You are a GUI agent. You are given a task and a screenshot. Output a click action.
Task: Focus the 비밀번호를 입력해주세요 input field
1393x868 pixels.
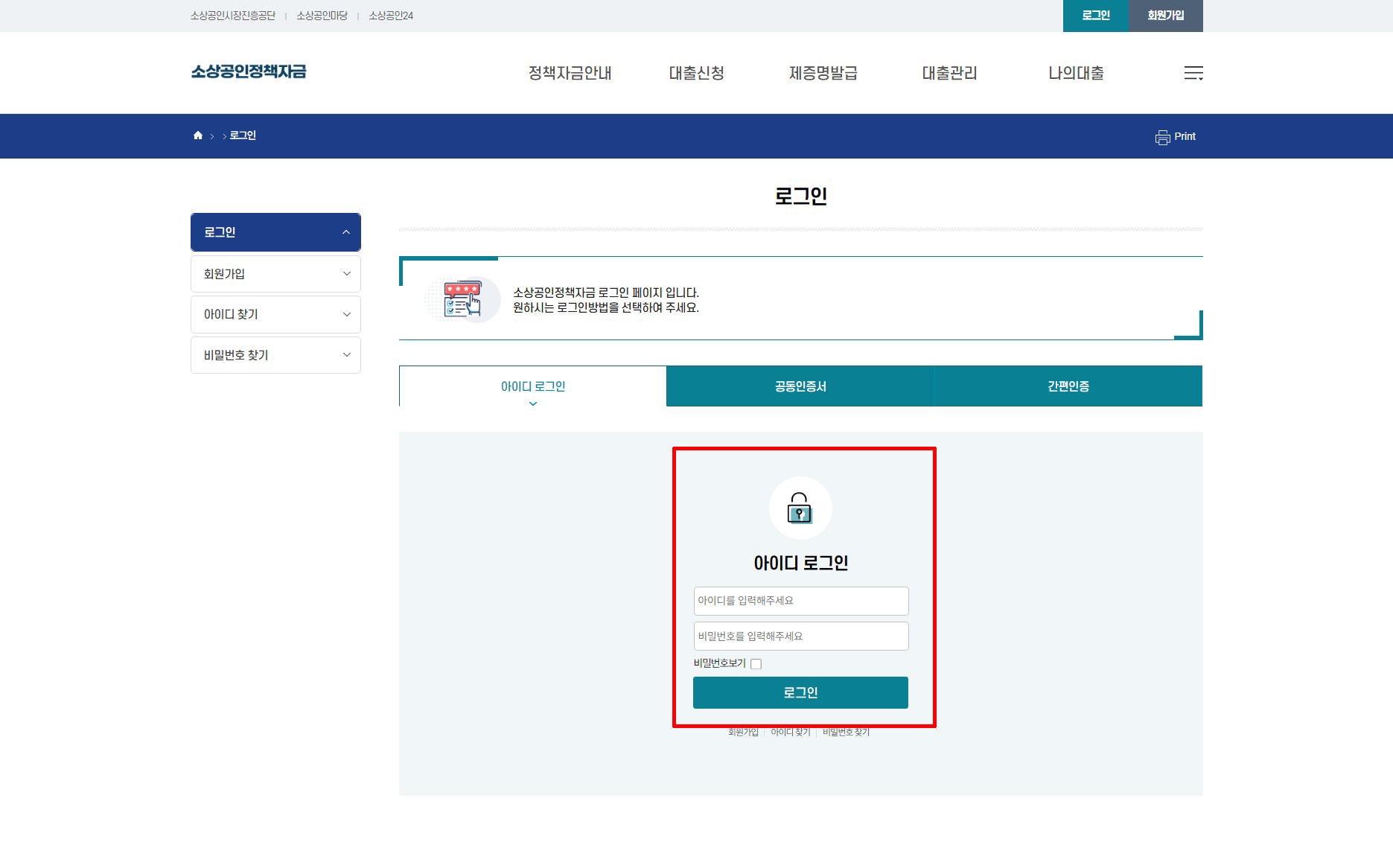[801, 636]
